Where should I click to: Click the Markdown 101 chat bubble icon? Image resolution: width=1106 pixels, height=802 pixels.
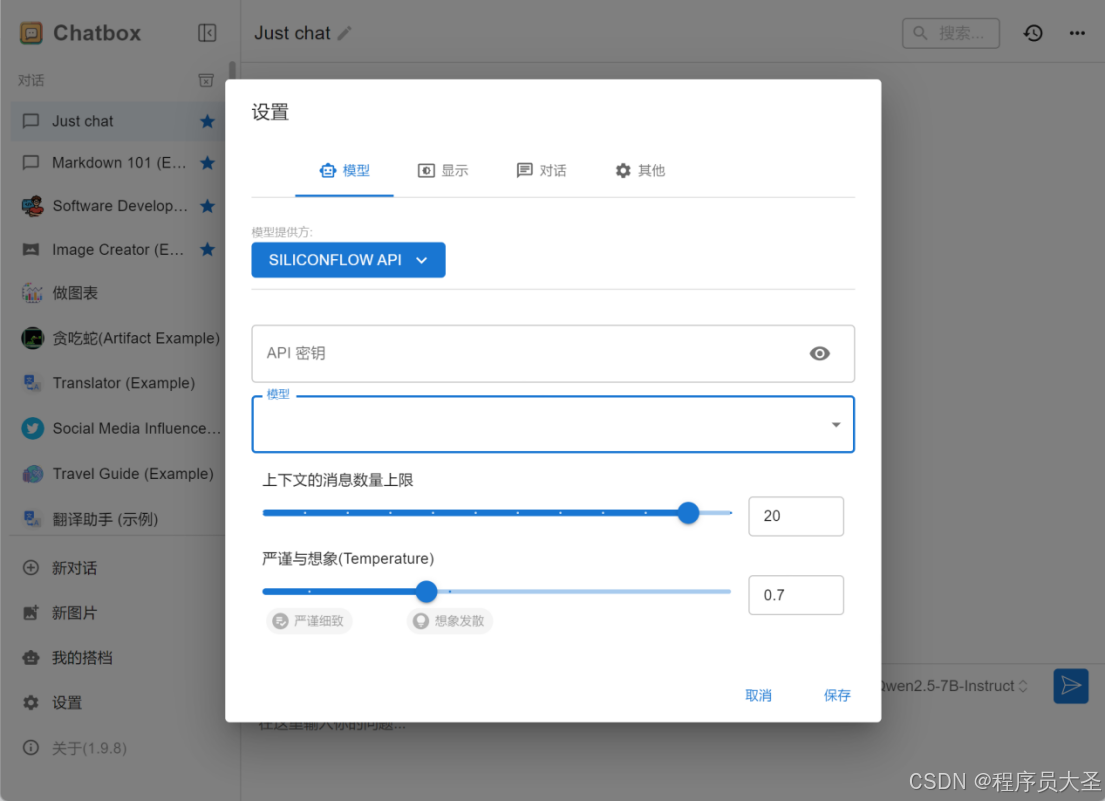31,163
